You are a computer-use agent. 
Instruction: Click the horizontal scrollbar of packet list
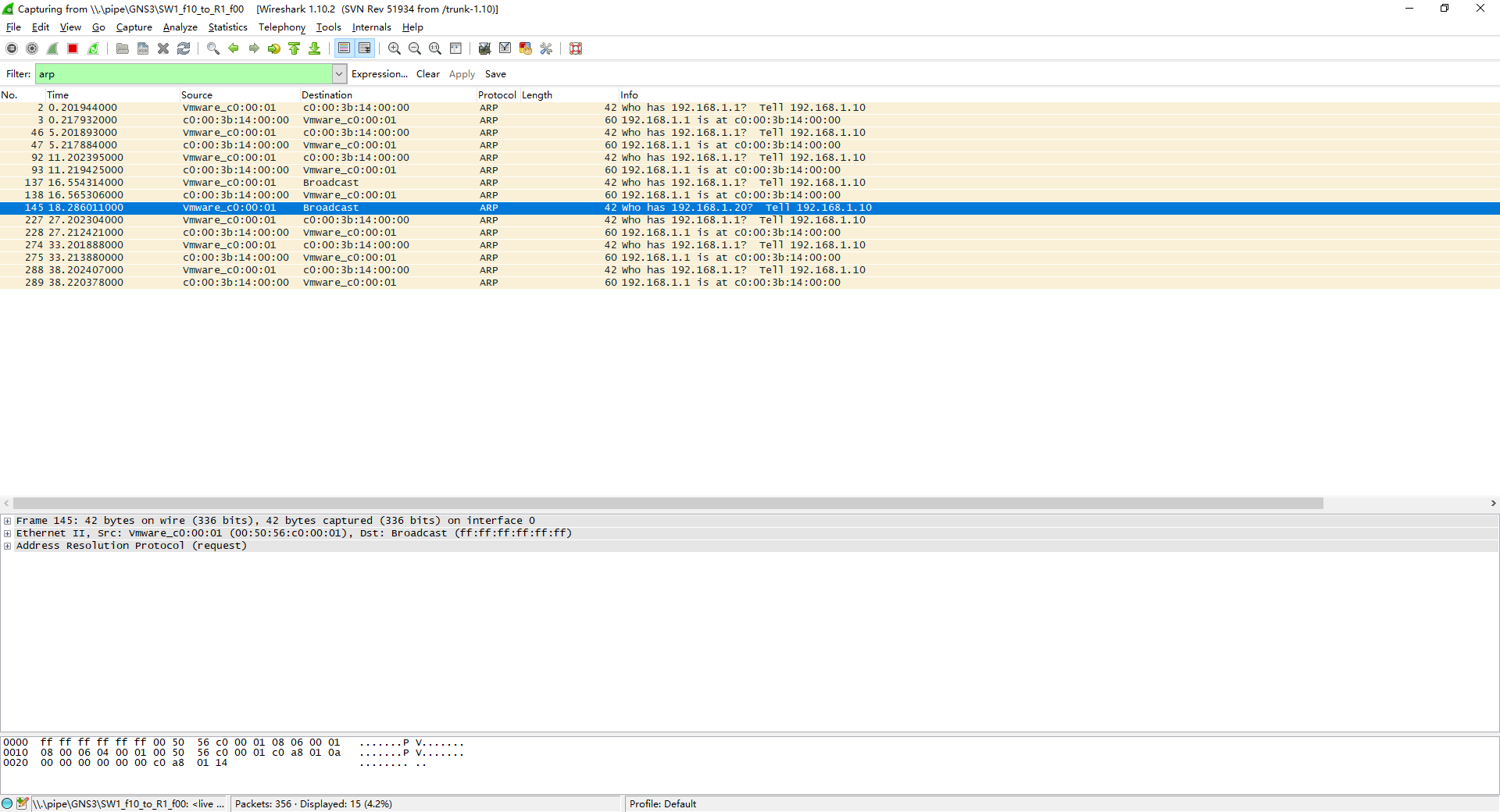point(668,504)
